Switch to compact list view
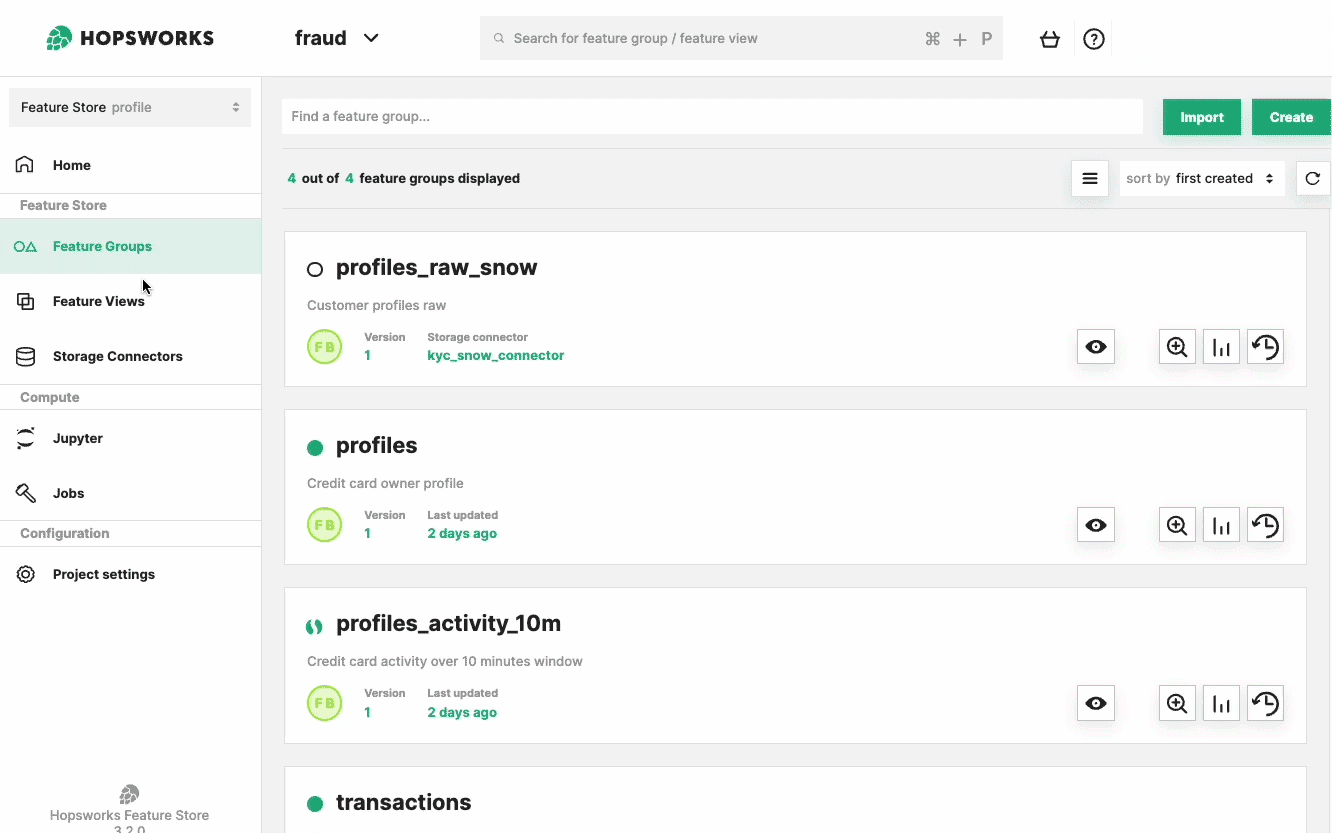1332x833 pixels. [1089, 178]
